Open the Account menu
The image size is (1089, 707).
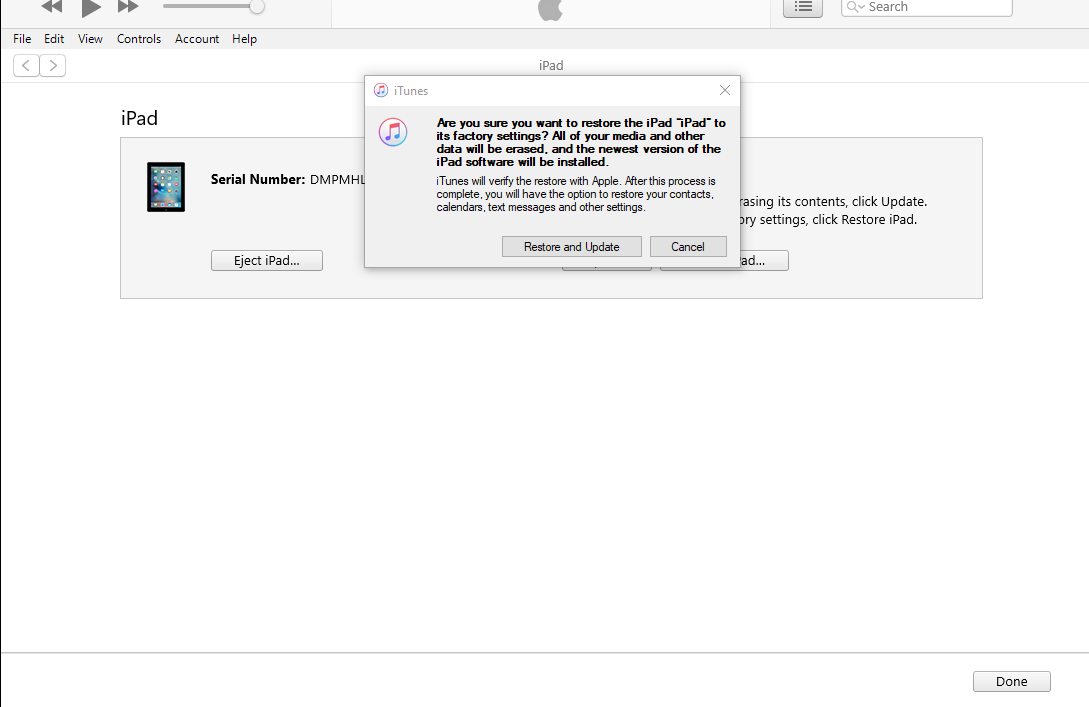197,39
